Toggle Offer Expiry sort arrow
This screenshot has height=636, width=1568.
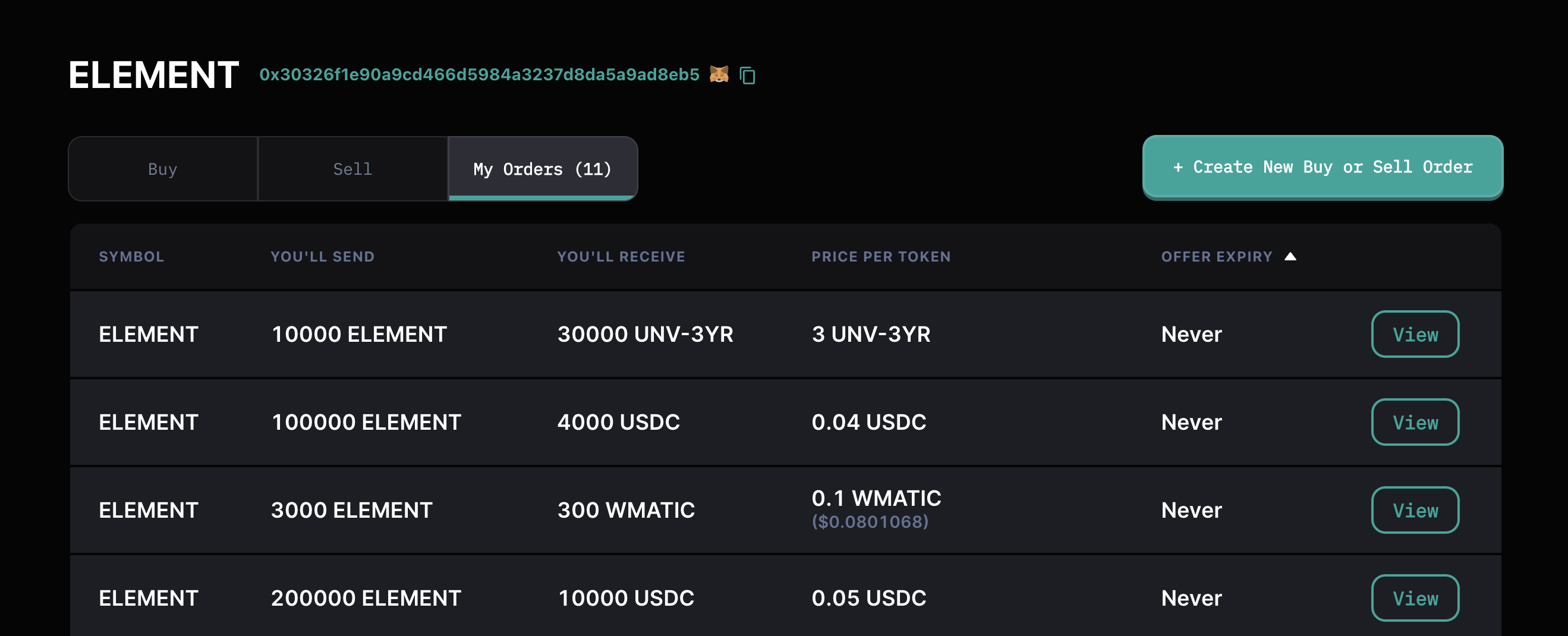coord(1290,256)
